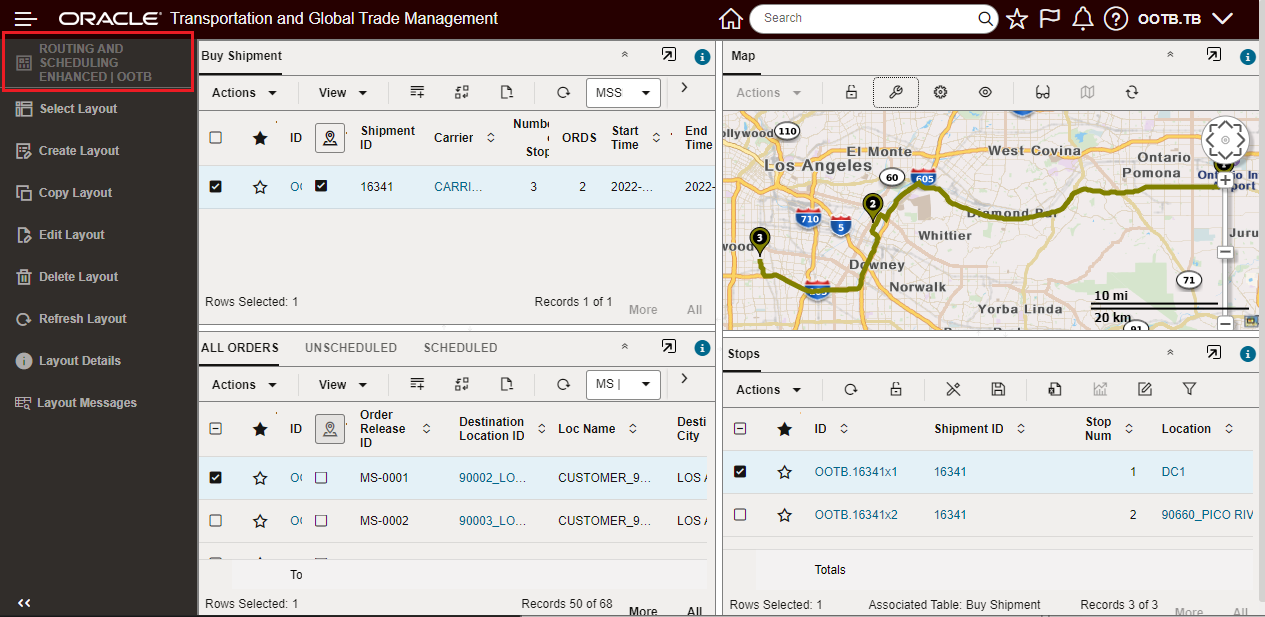
Task: Click the Home icon in header
Action: coord(731,18)
